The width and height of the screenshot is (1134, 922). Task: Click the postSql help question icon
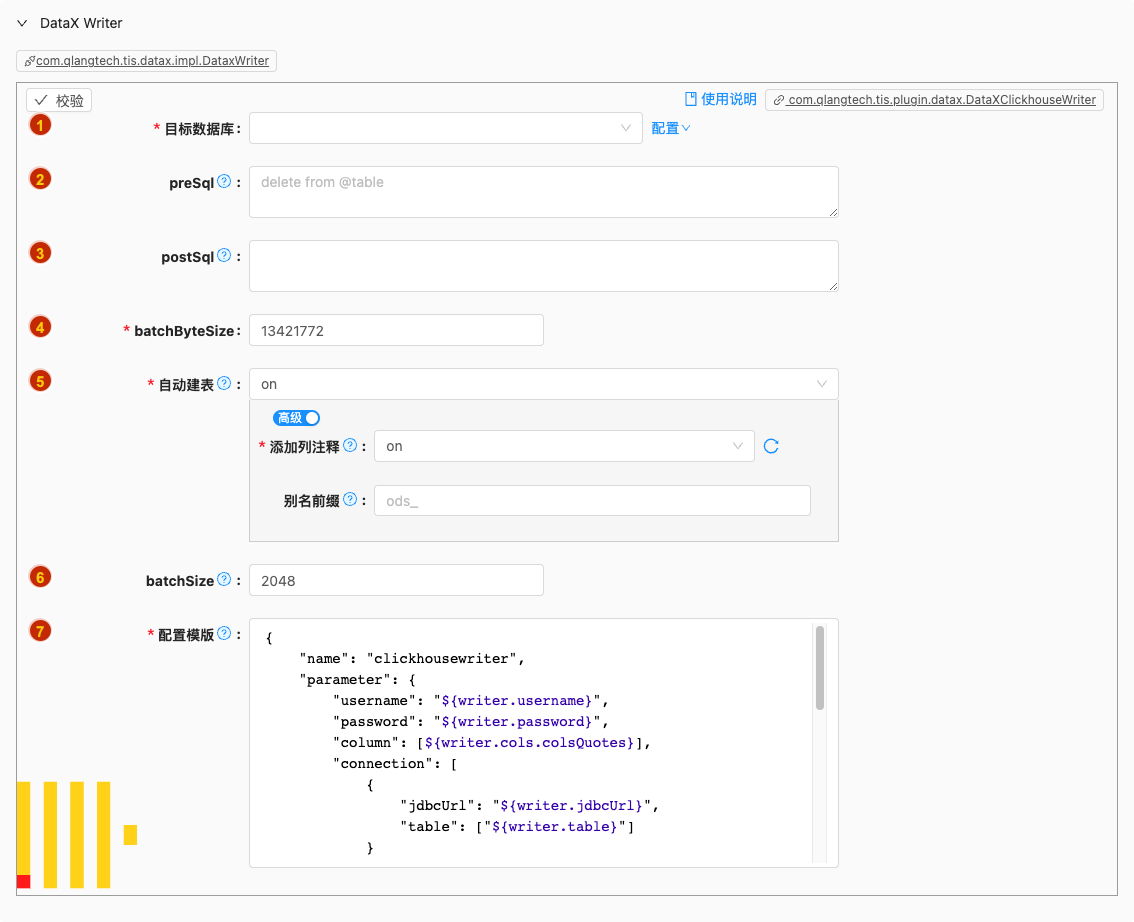click(224, 256)
